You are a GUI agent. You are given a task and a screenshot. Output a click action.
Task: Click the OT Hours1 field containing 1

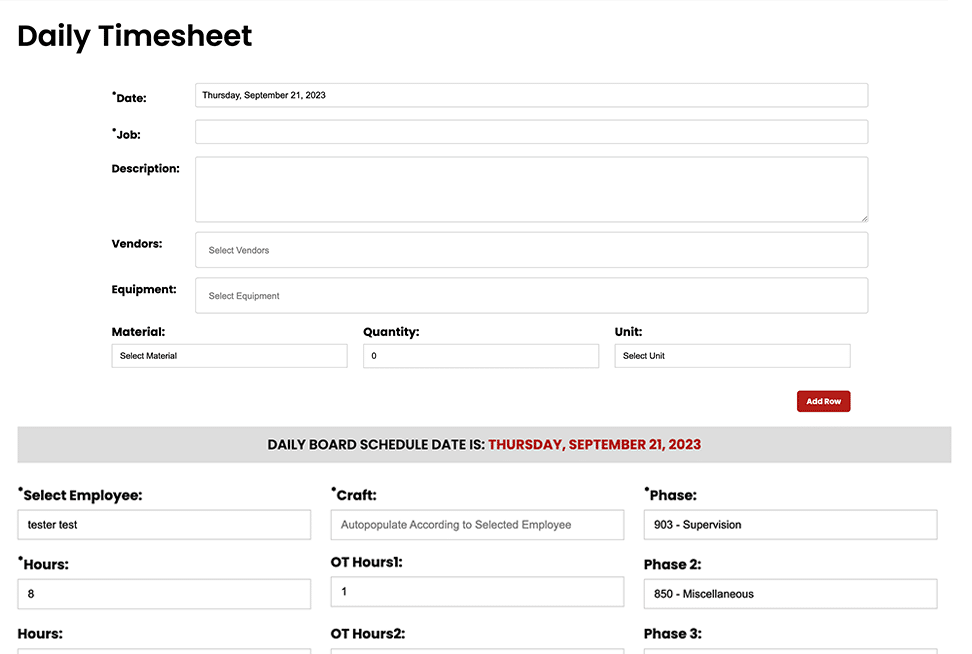point(477,592)
